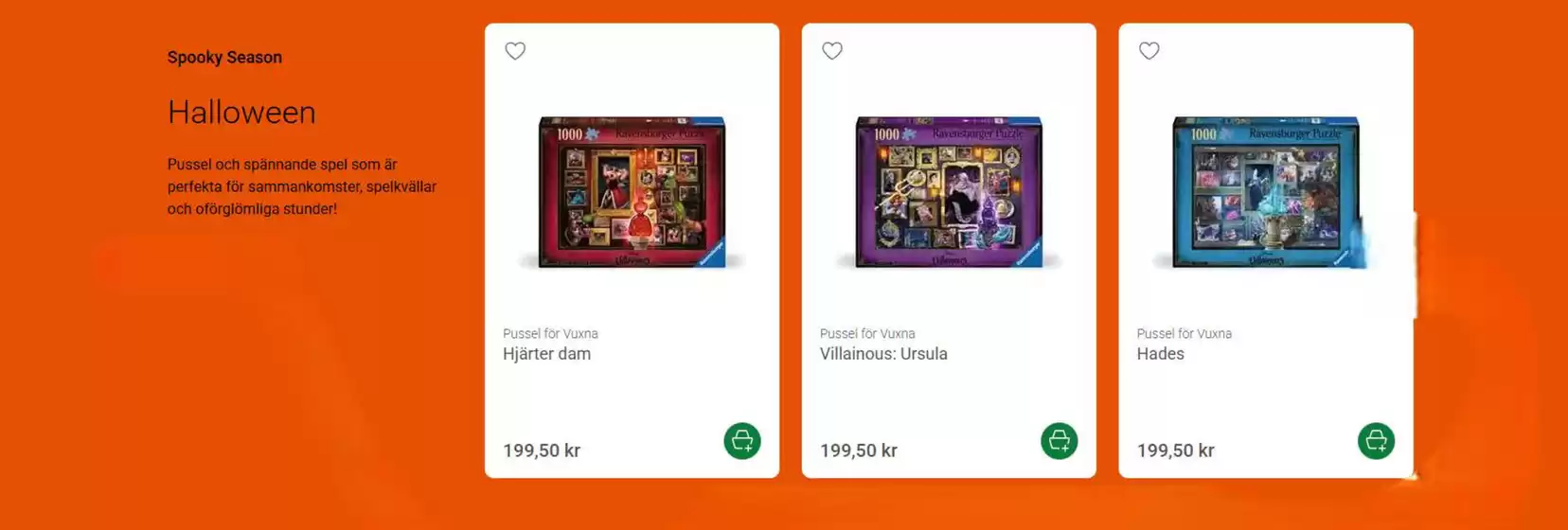Select Pussel för Vuxna above Villainous: Ursula
This screenshot has width=1568, height=530.
[x=867, y=333]
